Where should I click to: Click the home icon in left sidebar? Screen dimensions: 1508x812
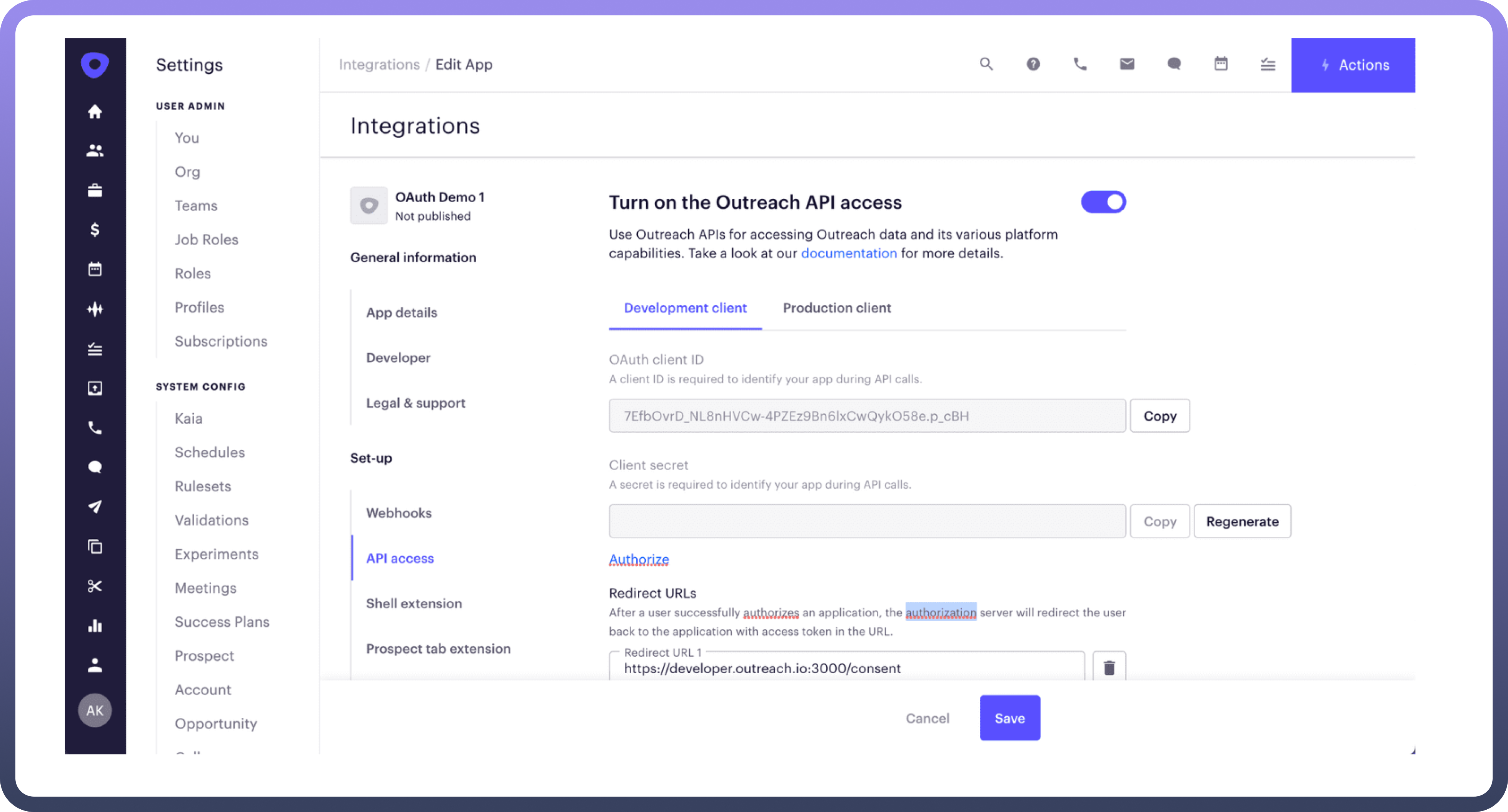95,112
